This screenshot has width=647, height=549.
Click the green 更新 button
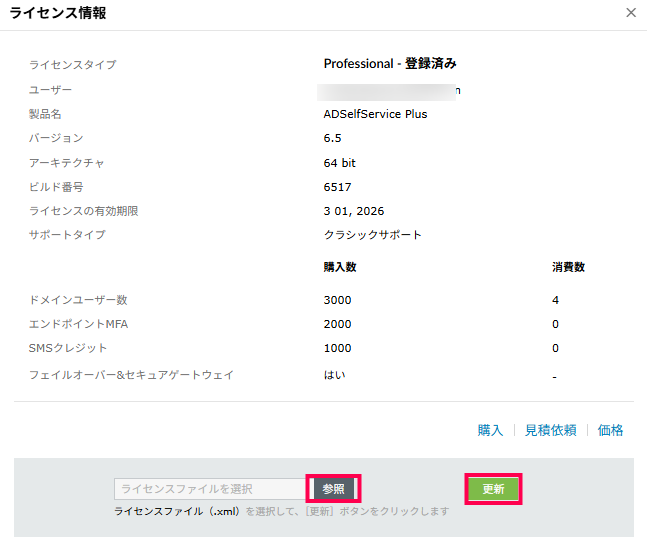pyautogui.click(x=493, y=489)
